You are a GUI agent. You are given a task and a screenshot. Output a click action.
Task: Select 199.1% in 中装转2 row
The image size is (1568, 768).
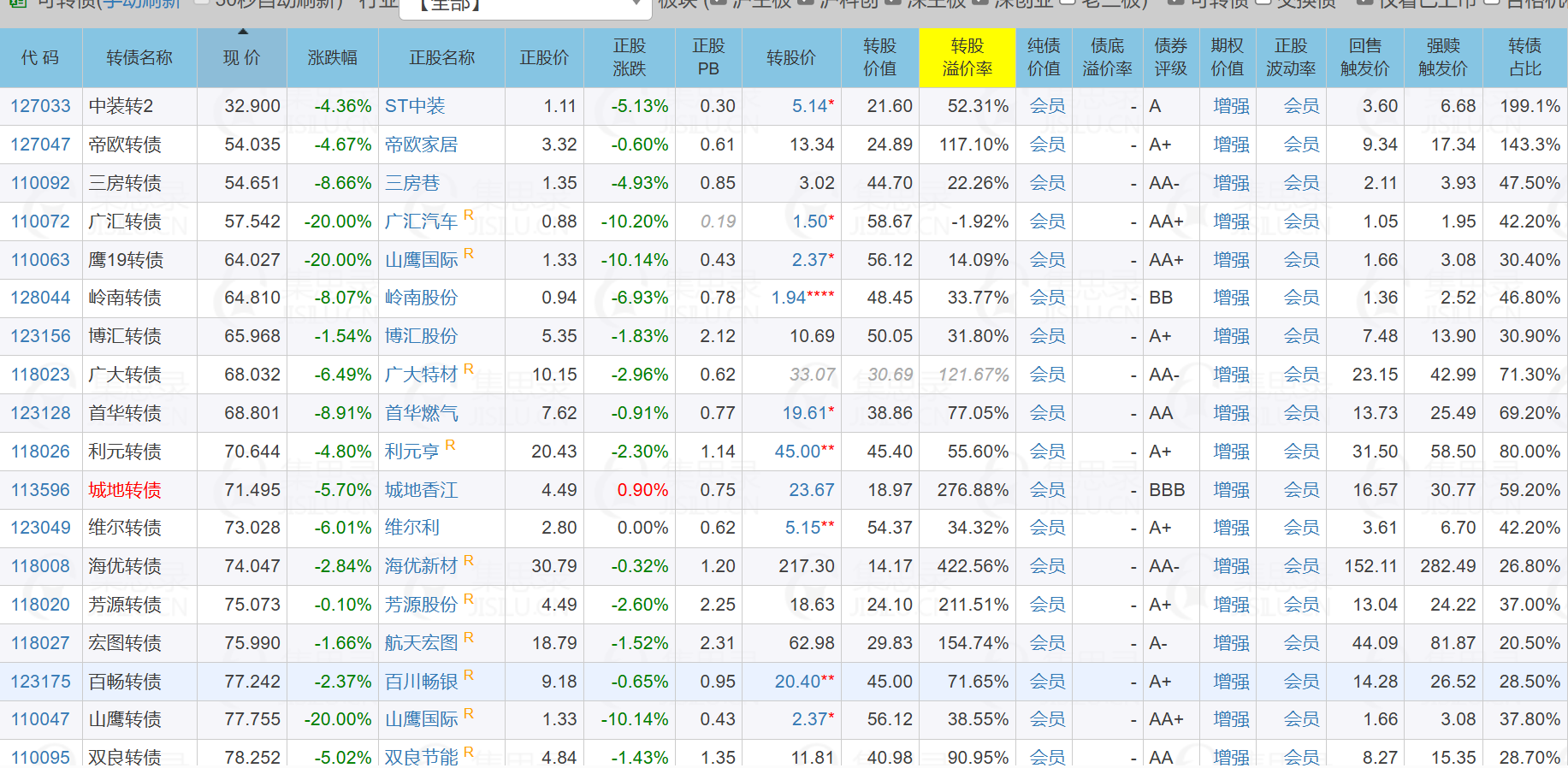1530,106
